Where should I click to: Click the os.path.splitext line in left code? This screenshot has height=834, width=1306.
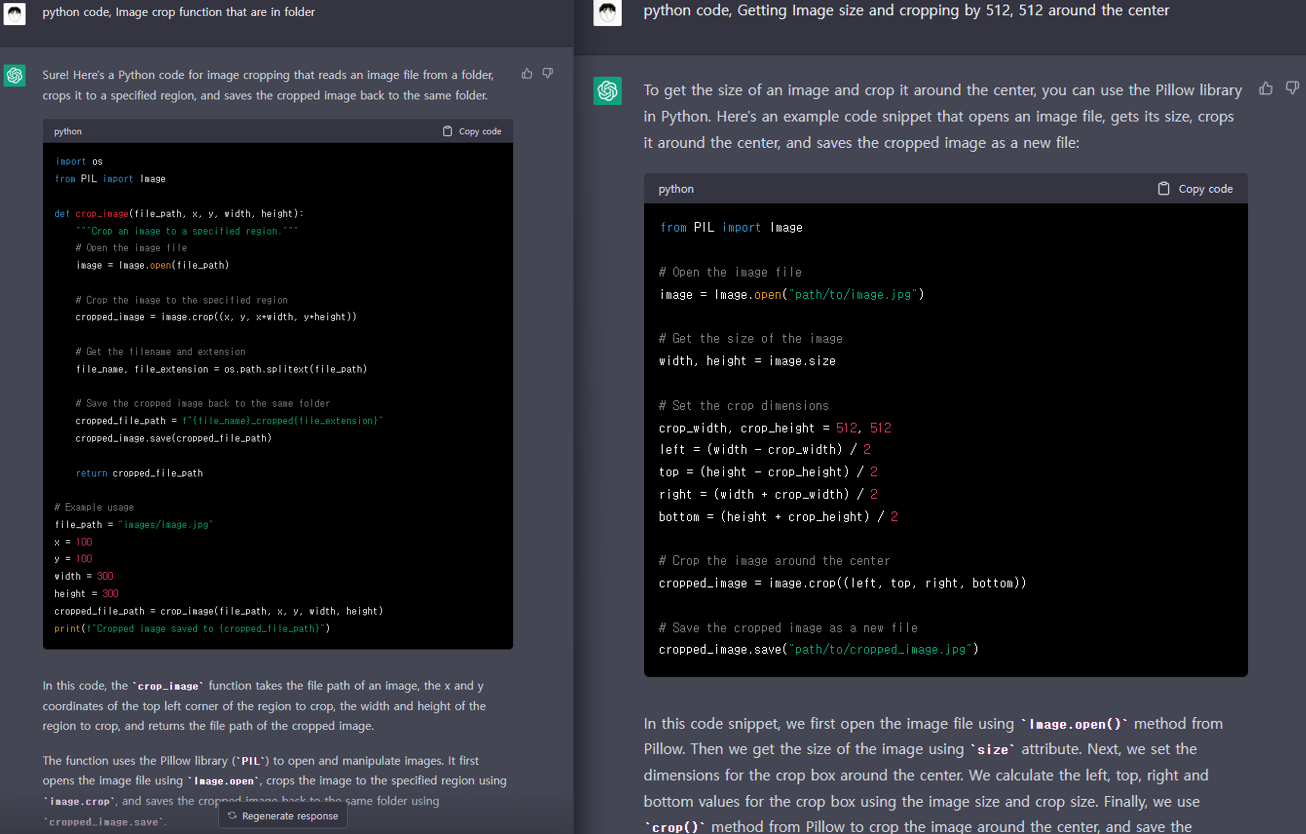tap(221, 369)
